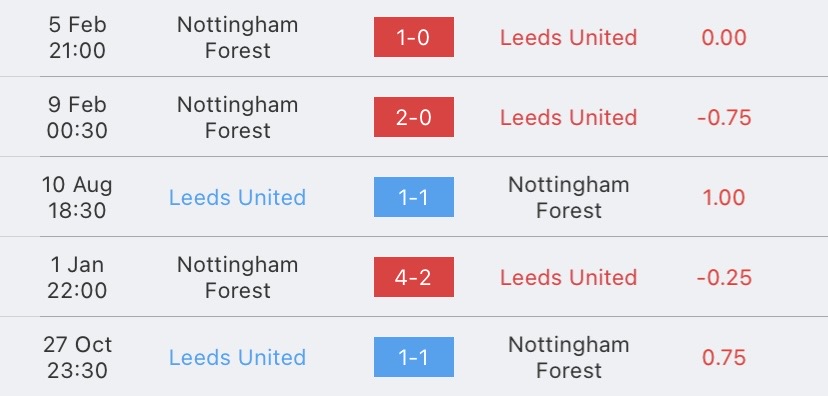828x396 pixels.
Task: Open the 1-0 score badge on 5 Feb
Action: pos(413,37)
